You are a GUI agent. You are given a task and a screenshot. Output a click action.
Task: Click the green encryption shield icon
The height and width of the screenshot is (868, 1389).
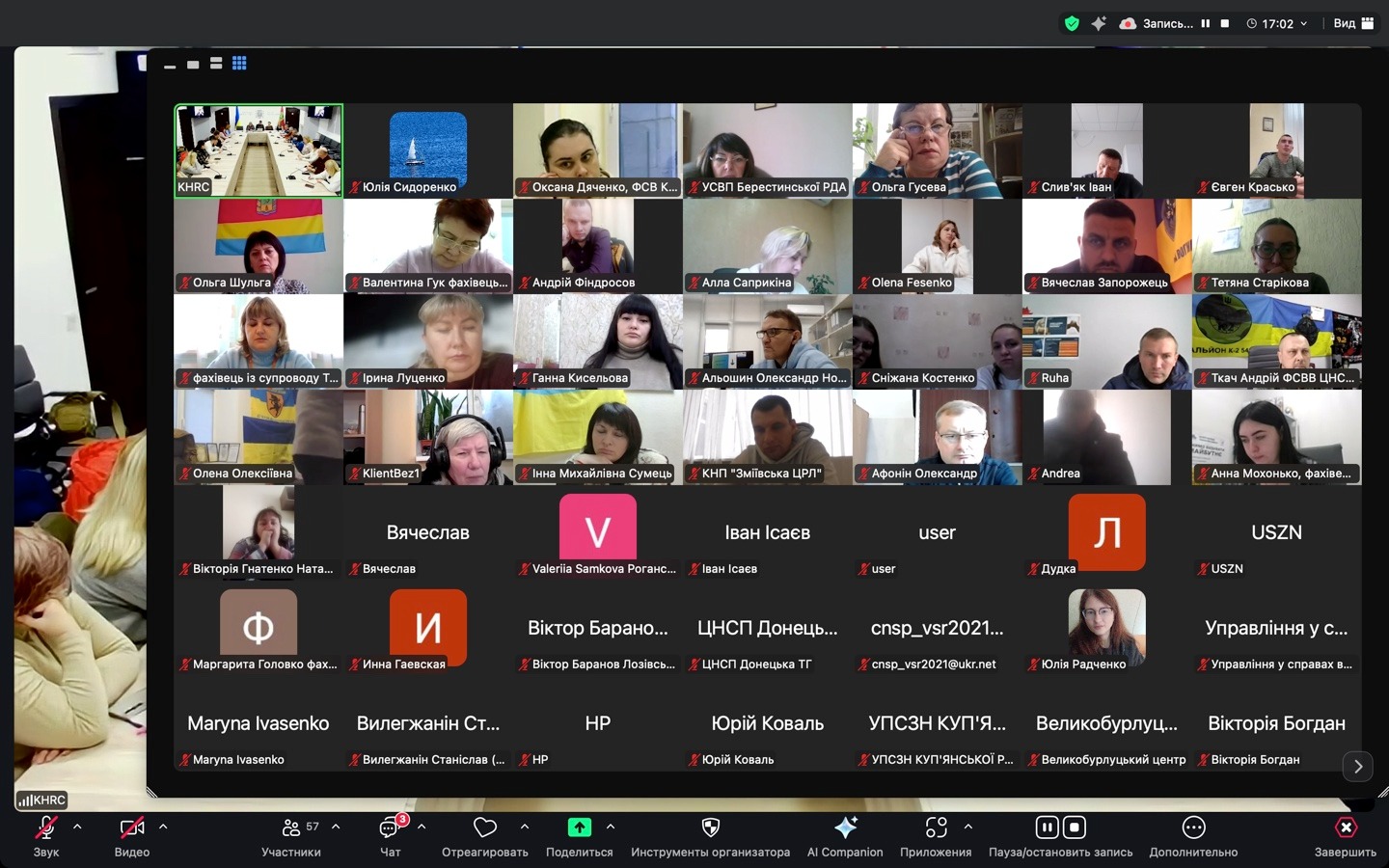[1072, 23]
